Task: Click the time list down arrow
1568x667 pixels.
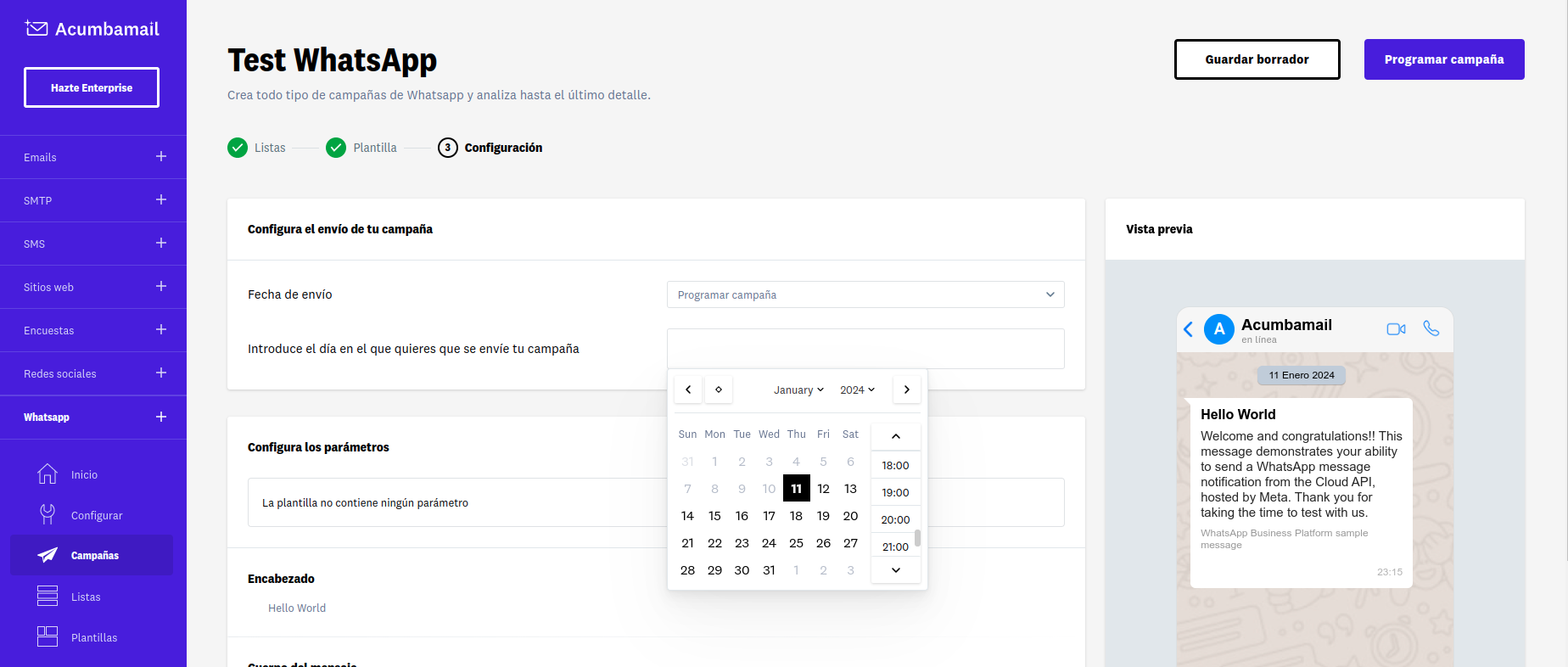Action: 895,570
